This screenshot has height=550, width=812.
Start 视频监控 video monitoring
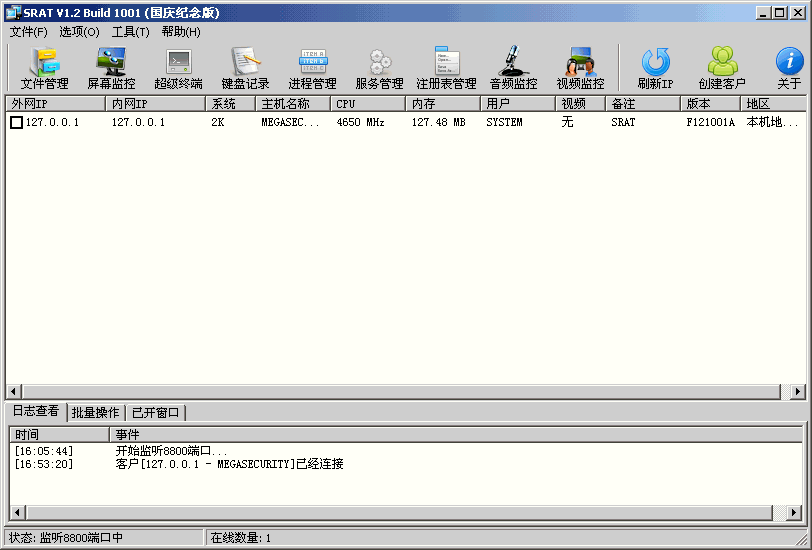(580, 68)
